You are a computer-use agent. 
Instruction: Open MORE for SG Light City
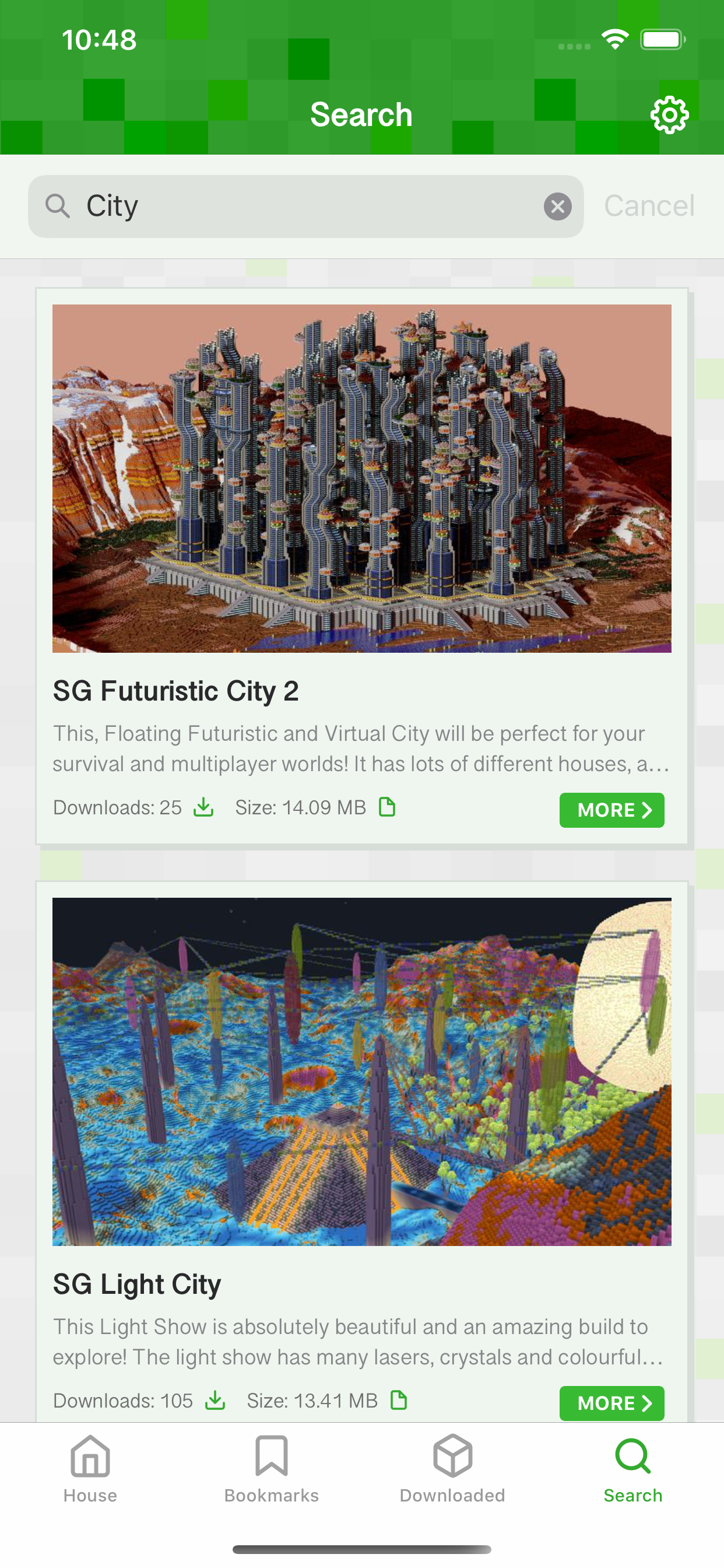coord(611,1403)
